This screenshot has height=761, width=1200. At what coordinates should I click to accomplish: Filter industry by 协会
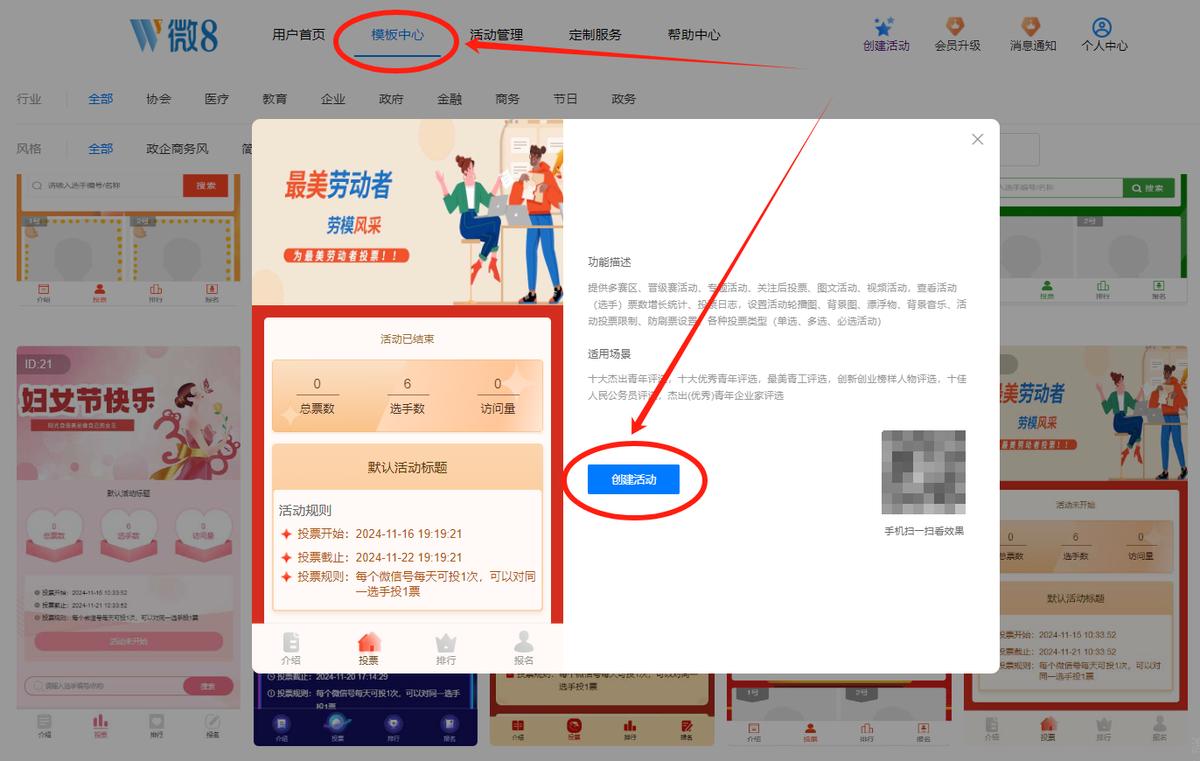click(x=158, y=99)
